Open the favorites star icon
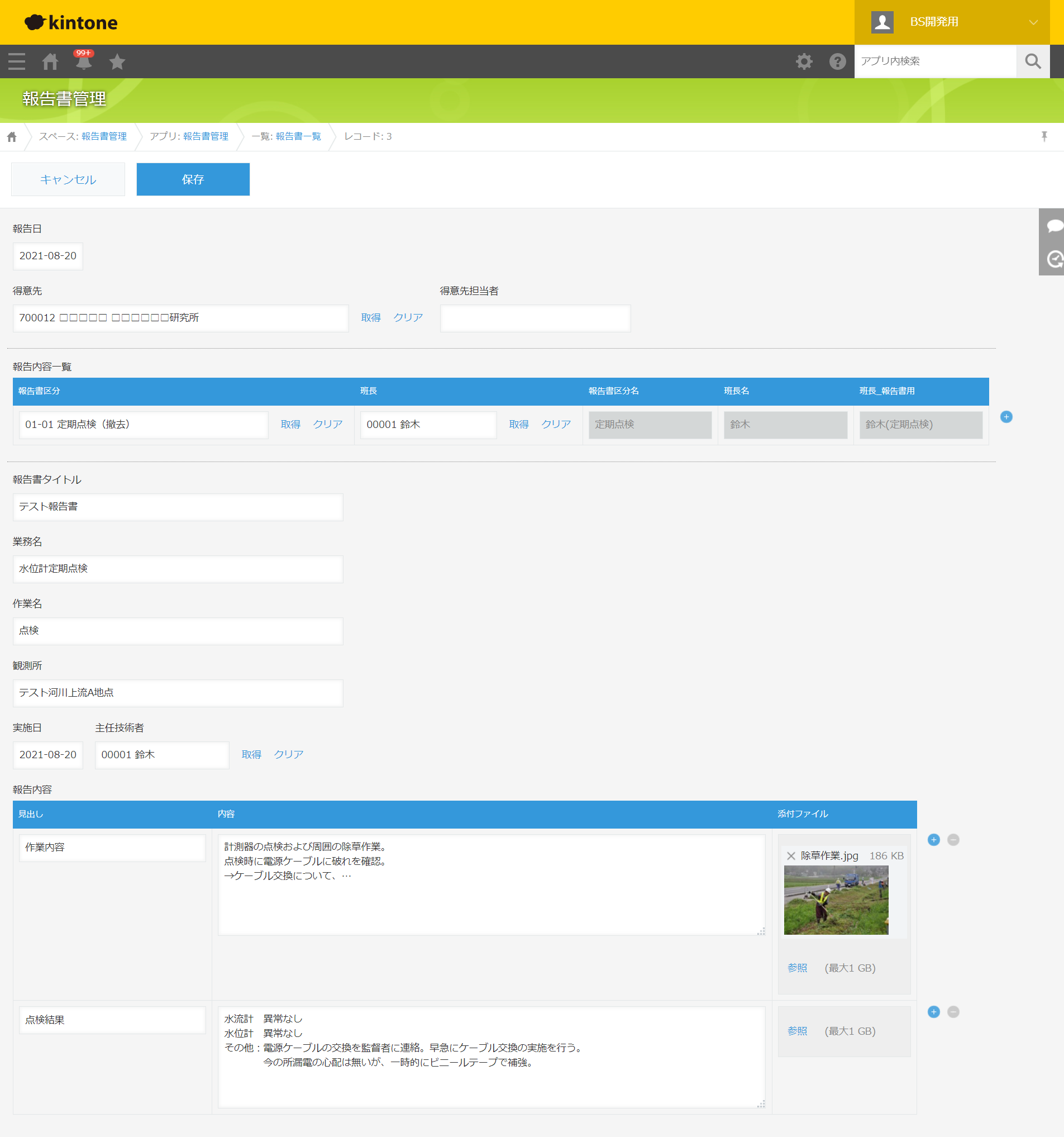The height and width of the screenshot is (1137, 1064). [x=117, y=61]
